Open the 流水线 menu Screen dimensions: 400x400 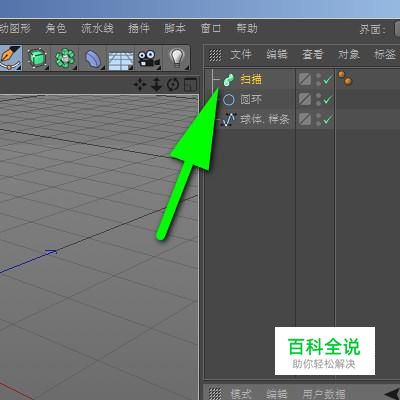(x=97, y=29)
